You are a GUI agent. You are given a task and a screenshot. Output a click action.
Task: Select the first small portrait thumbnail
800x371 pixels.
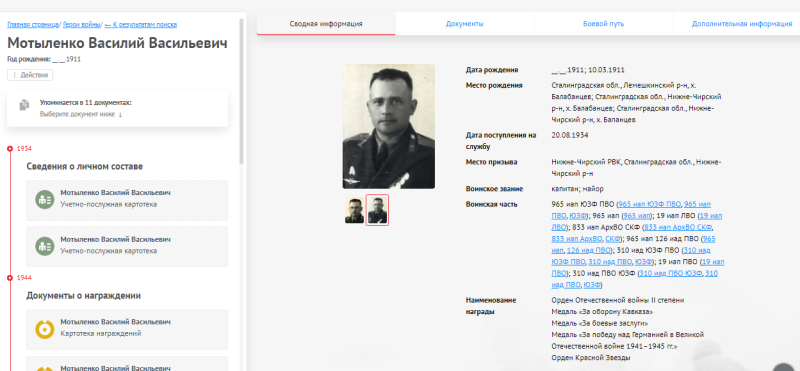click(x=354, y=210)
